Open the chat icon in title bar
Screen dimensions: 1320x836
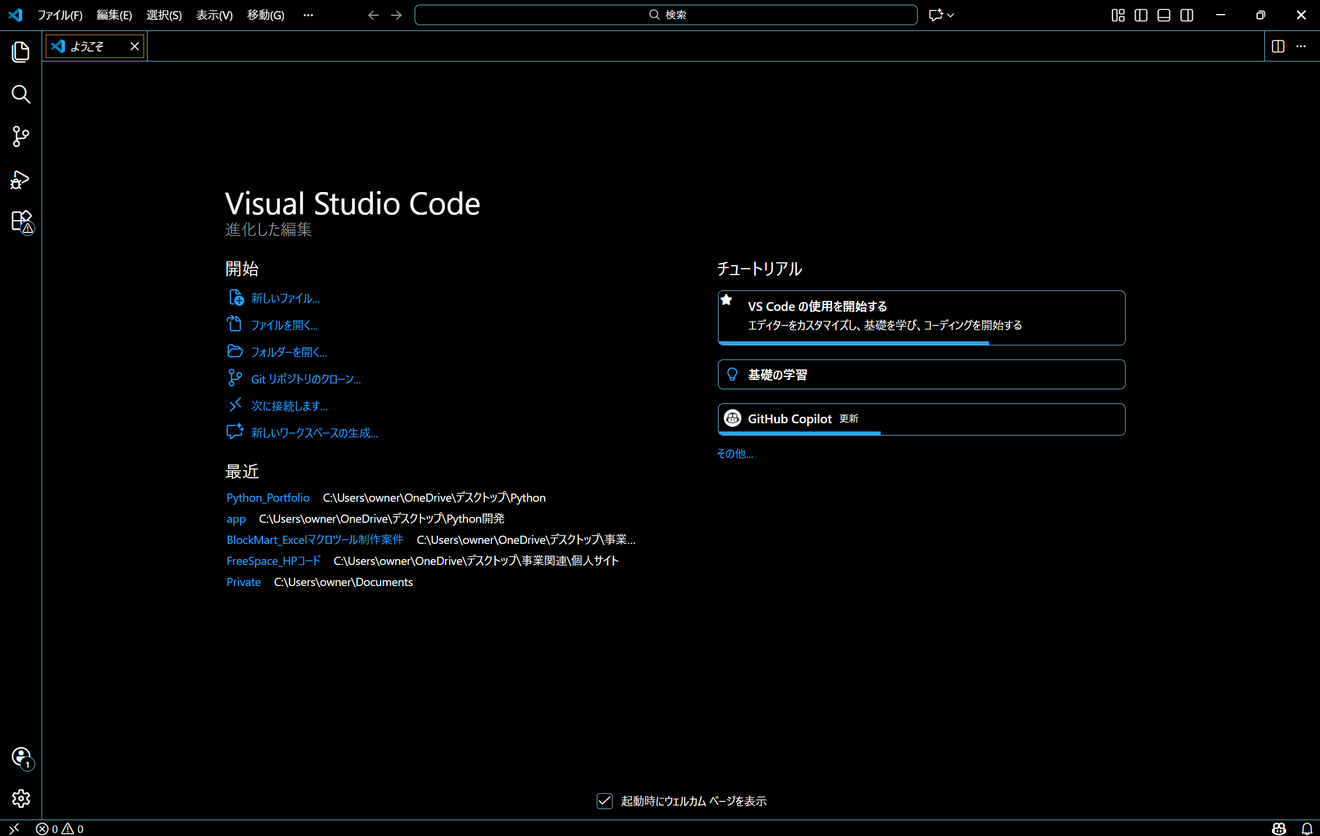pyautogui.click(x=935, y=15)
